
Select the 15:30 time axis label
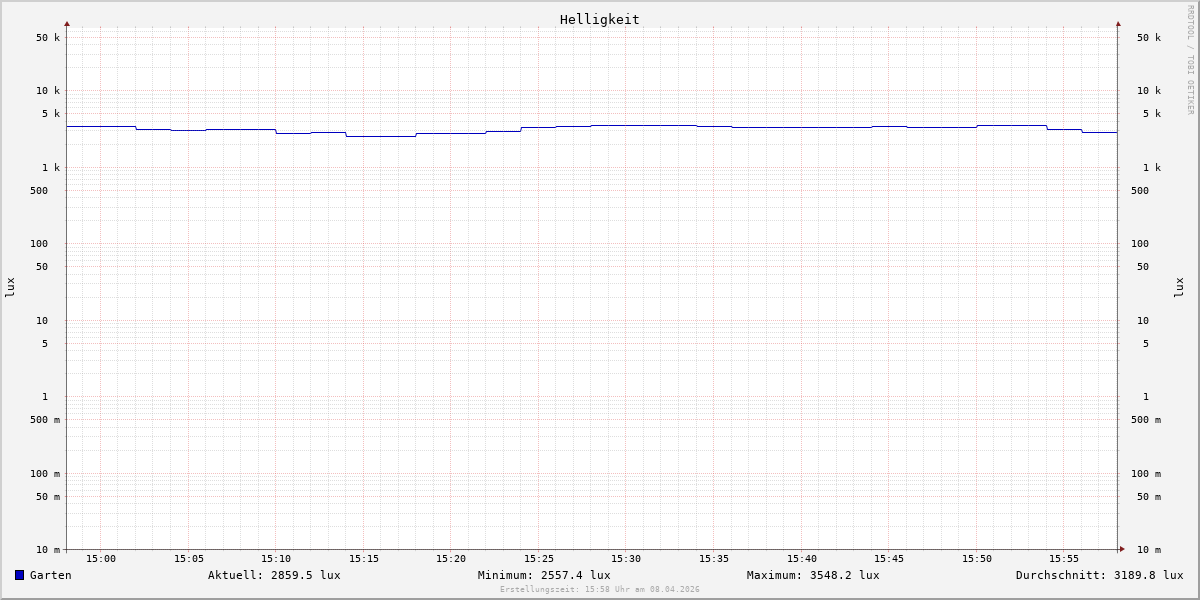tap(626, 559)
